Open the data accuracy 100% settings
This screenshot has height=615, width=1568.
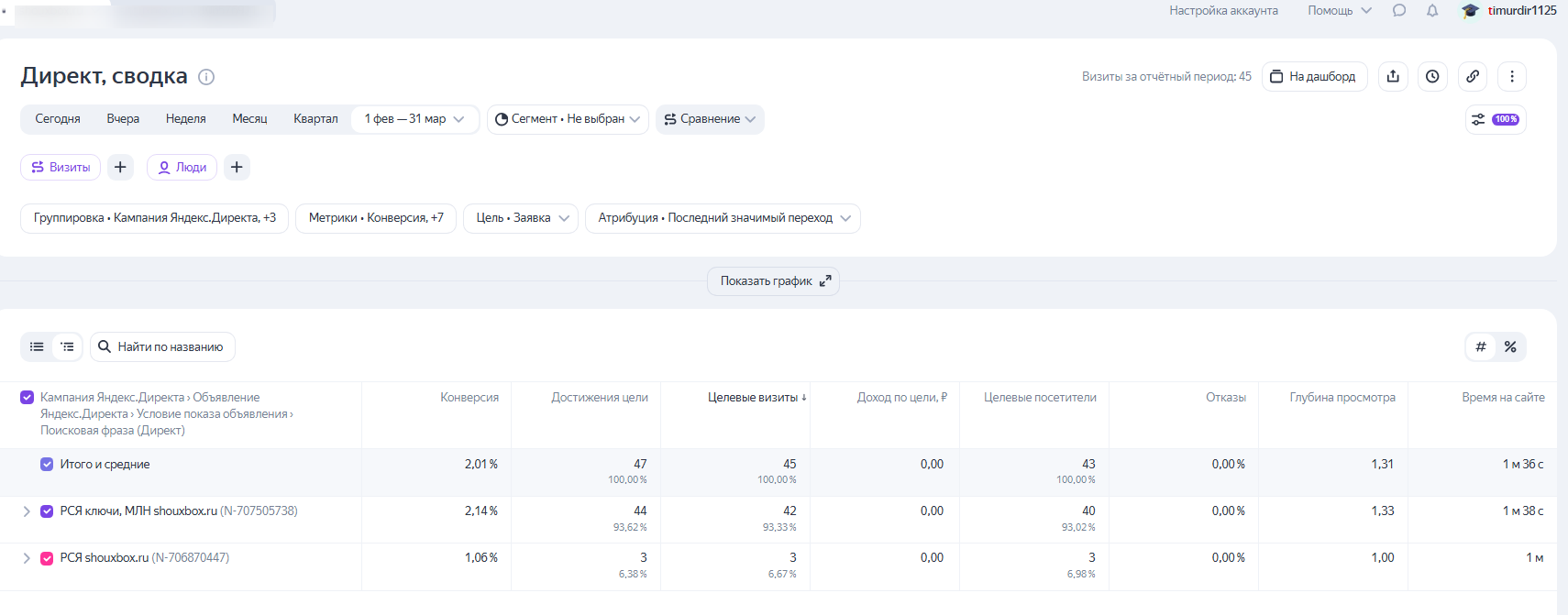1495,119
